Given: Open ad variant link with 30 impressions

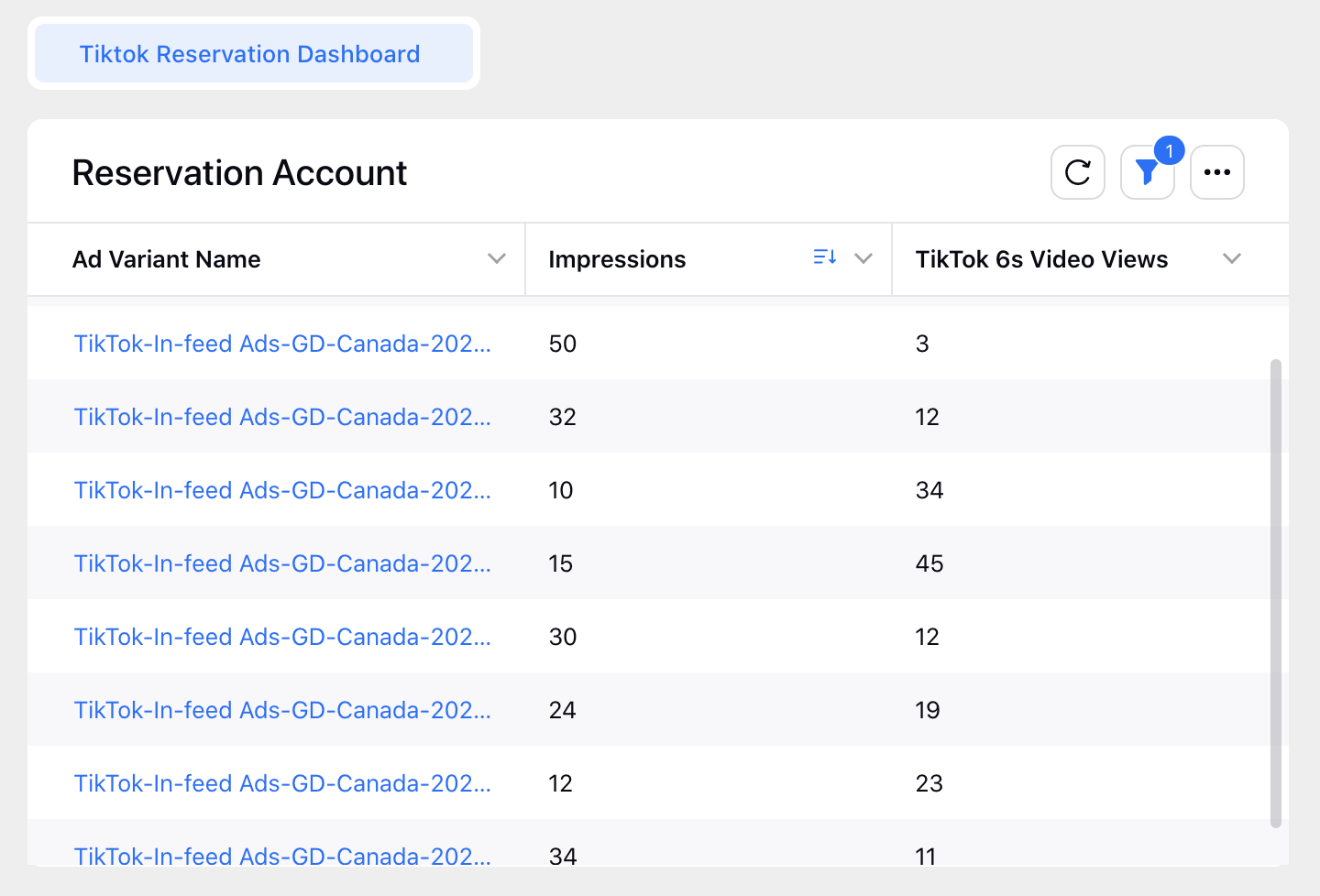Looking at the screenshot, I should [x=282, y=637].
